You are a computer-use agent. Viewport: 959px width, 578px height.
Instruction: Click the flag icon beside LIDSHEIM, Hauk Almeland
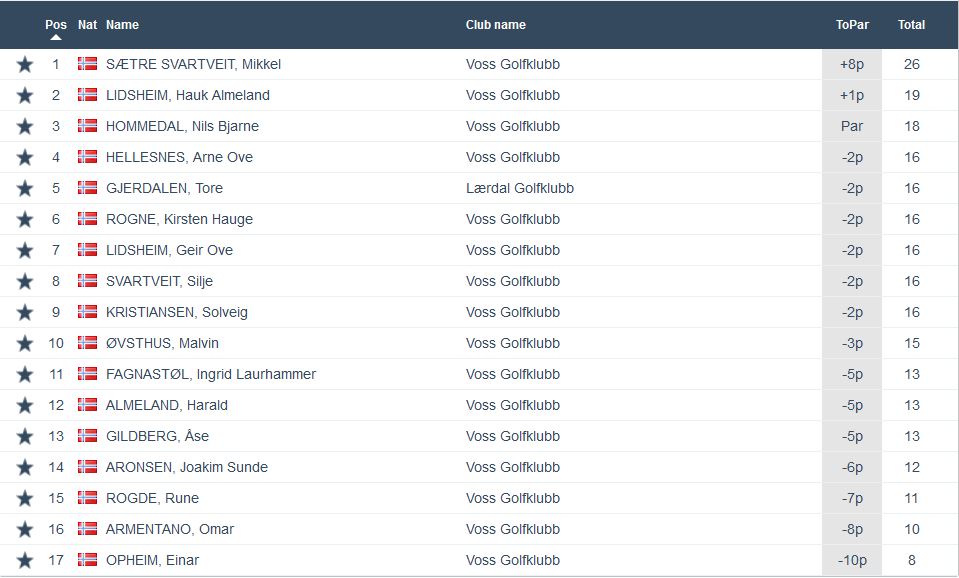[88, 94]
